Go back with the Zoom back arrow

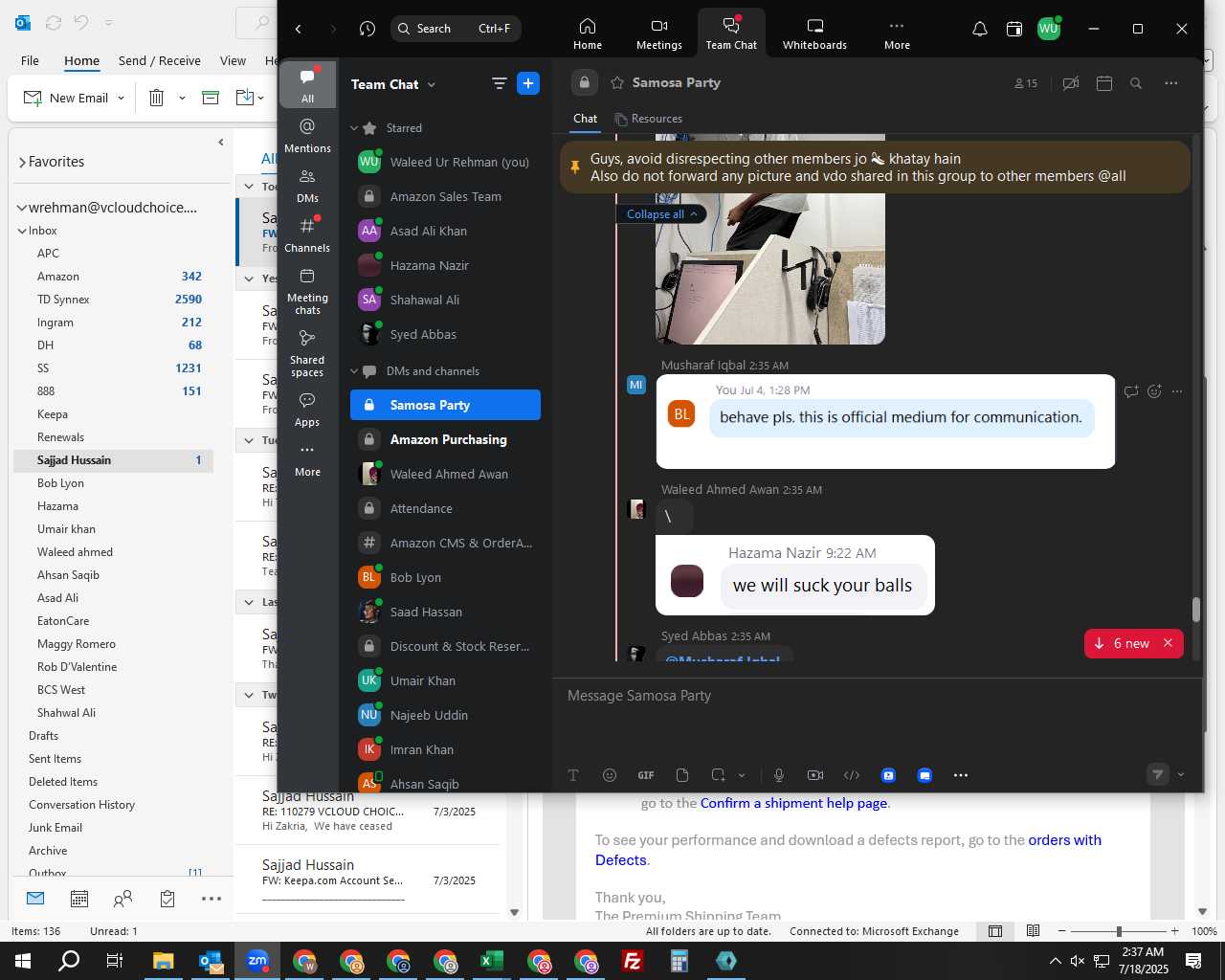click(299, 29)
